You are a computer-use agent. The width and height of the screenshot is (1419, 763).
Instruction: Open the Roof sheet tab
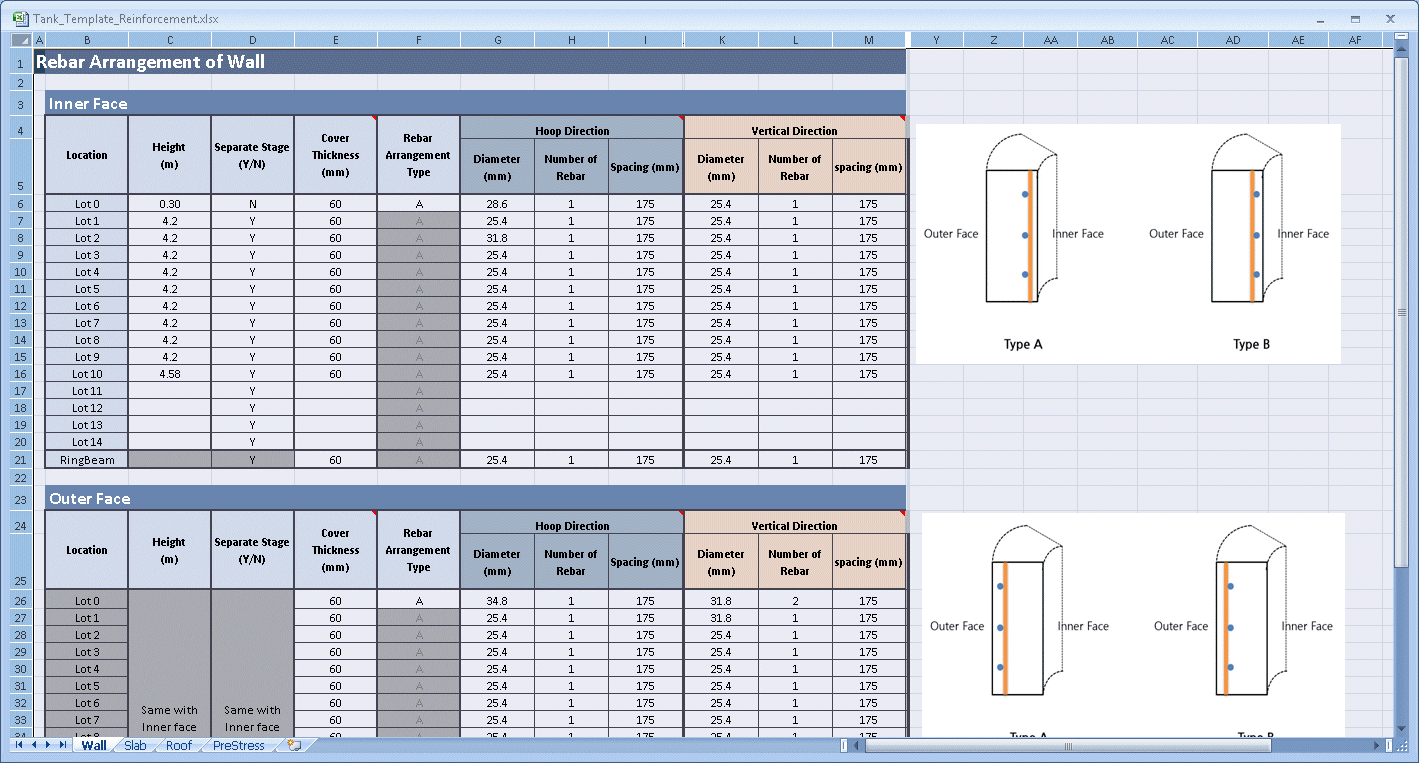click(179, 745)
